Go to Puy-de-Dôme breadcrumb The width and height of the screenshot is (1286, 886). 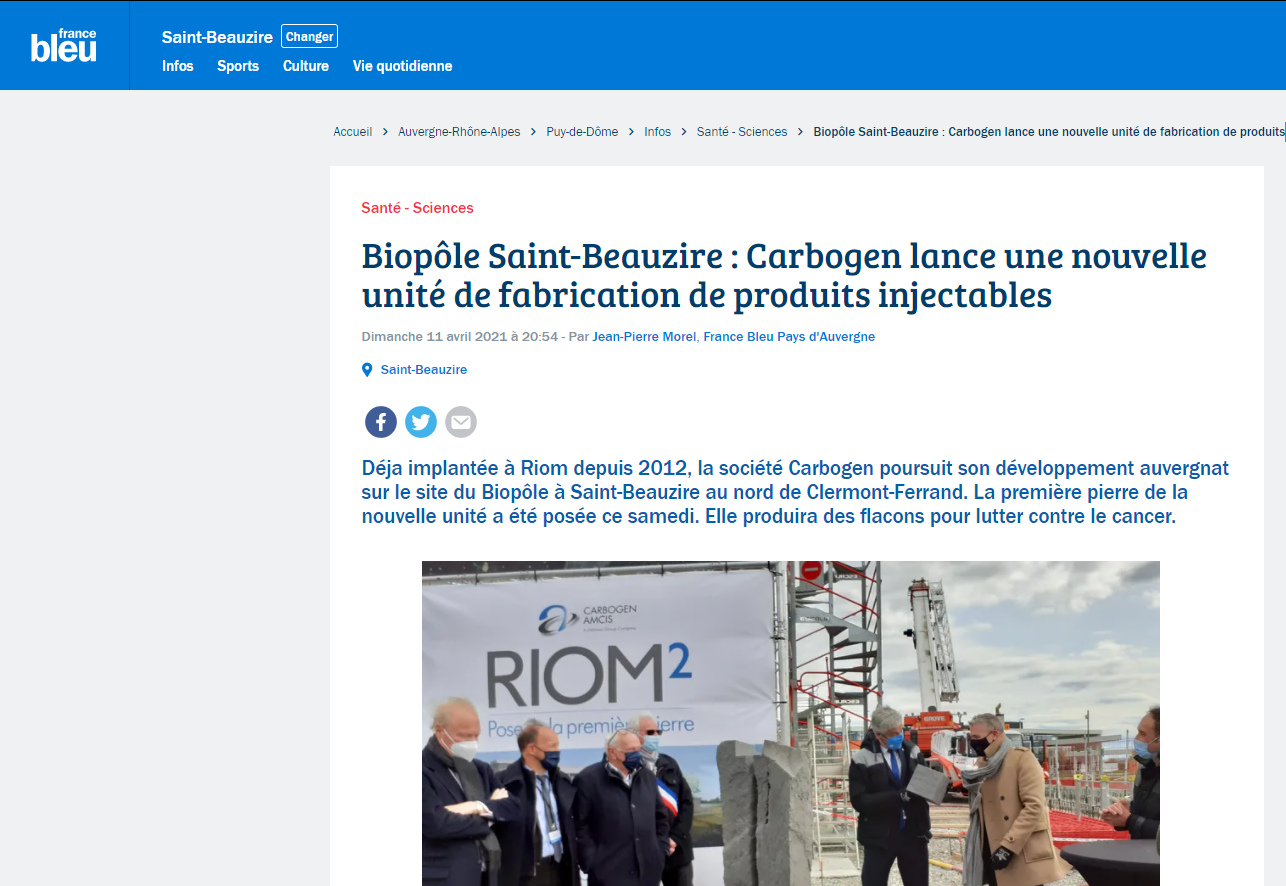tap(582, 132)
